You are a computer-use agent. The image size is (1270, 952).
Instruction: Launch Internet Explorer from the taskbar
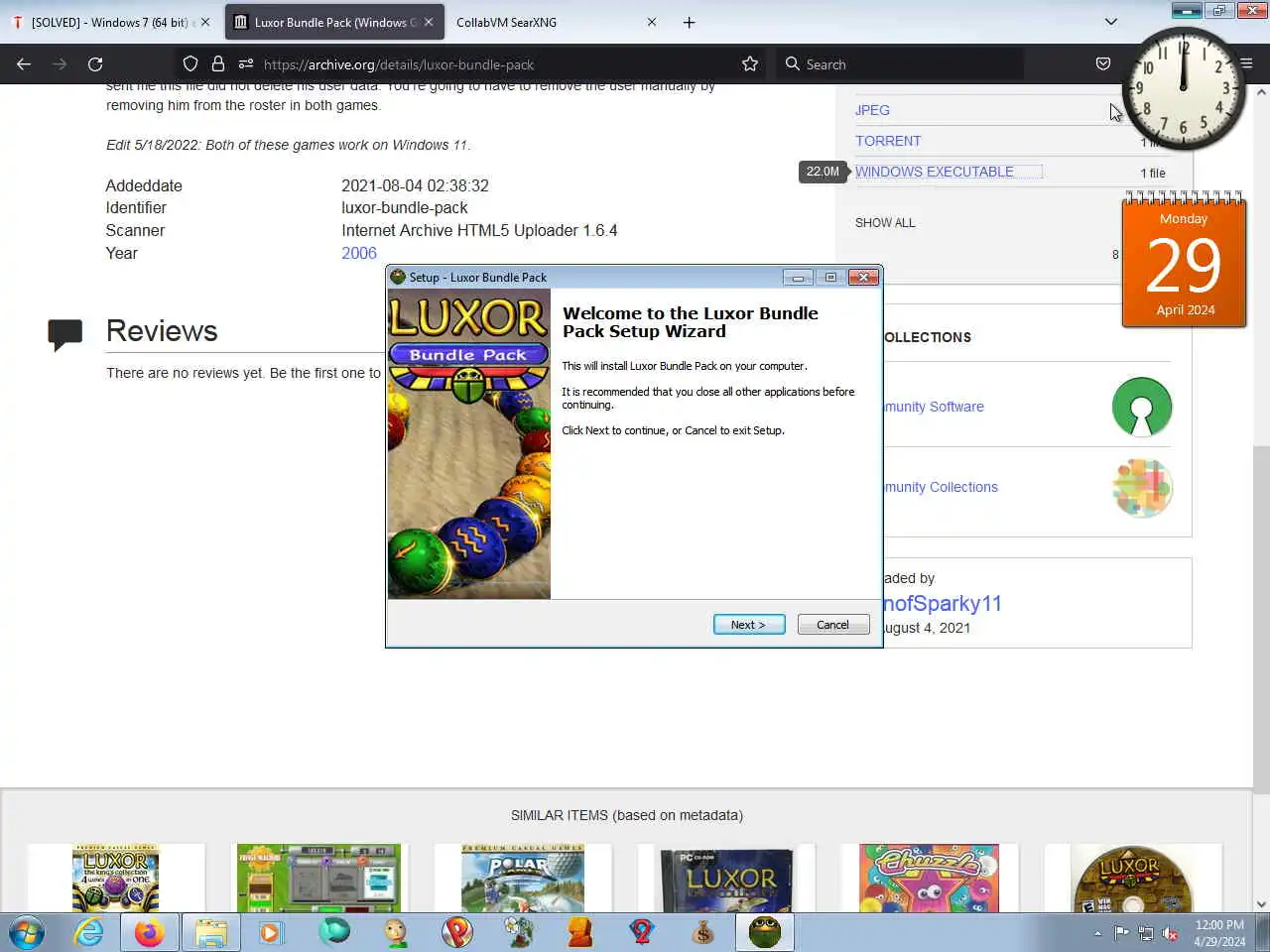click(x=89, y=932)
